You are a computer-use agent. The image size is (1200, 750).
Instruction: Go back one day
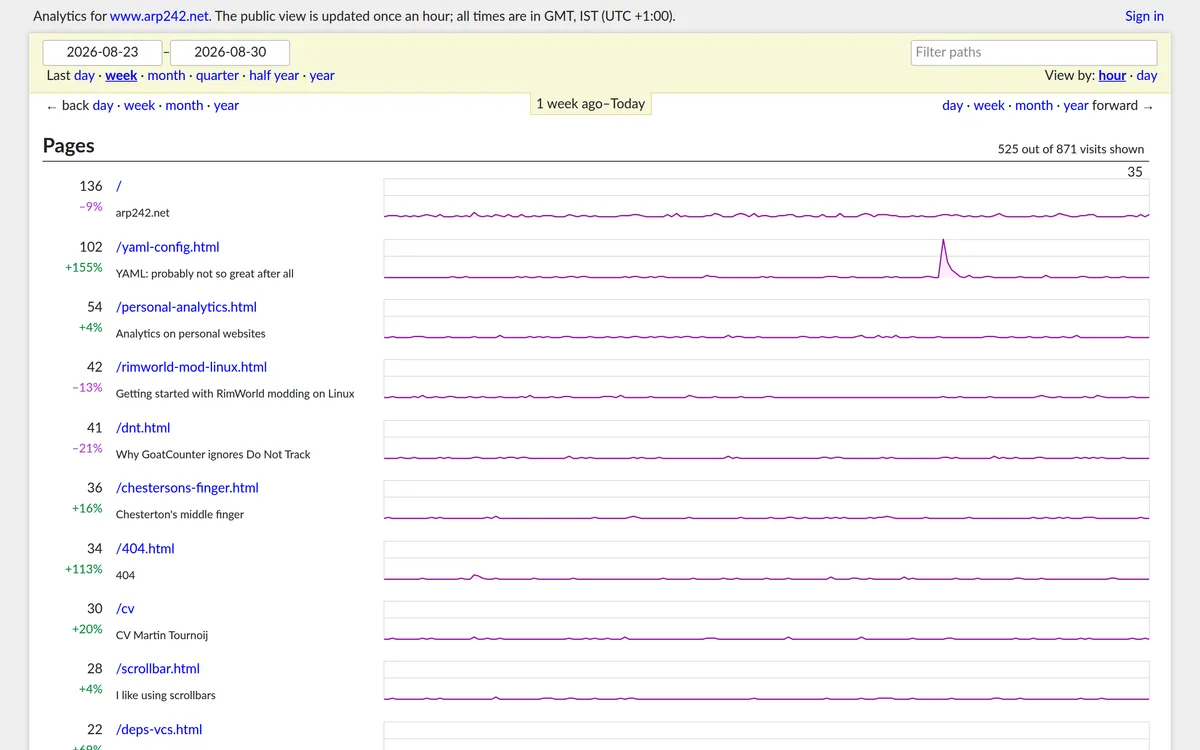[103, 105]
